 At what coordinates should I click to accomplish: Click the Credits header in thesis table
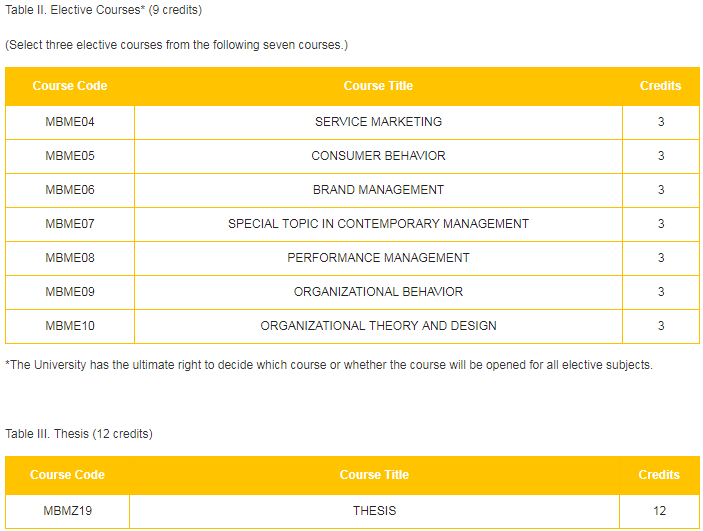[x=659, y=475]
